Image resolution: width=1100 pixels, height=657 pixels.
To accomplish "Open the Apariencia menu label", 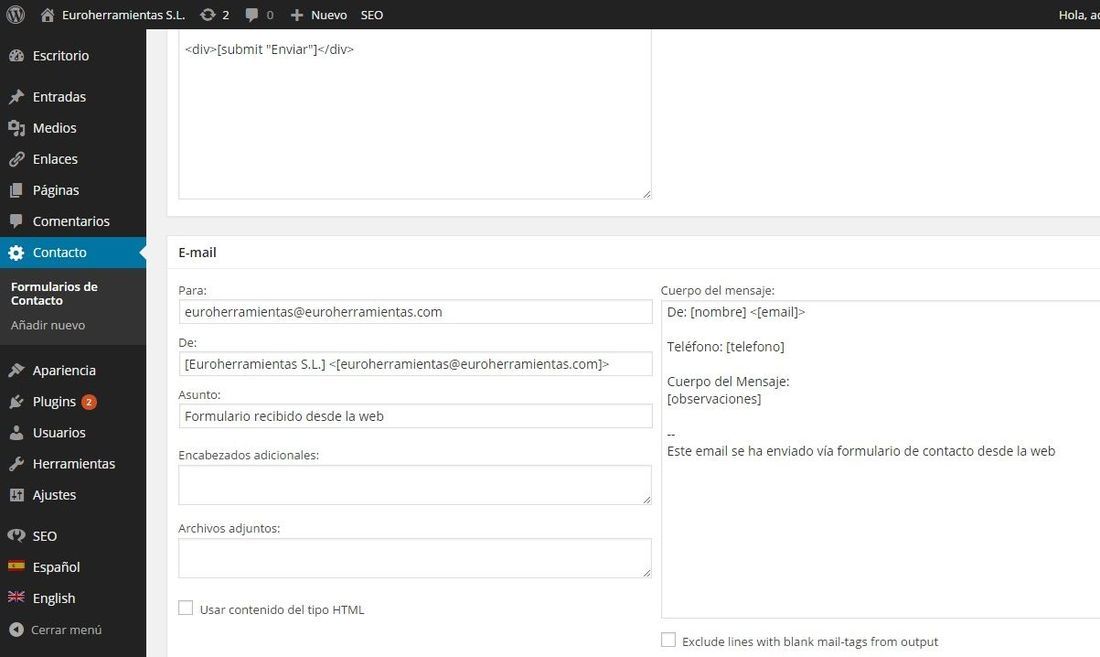I will coord(65,370).
